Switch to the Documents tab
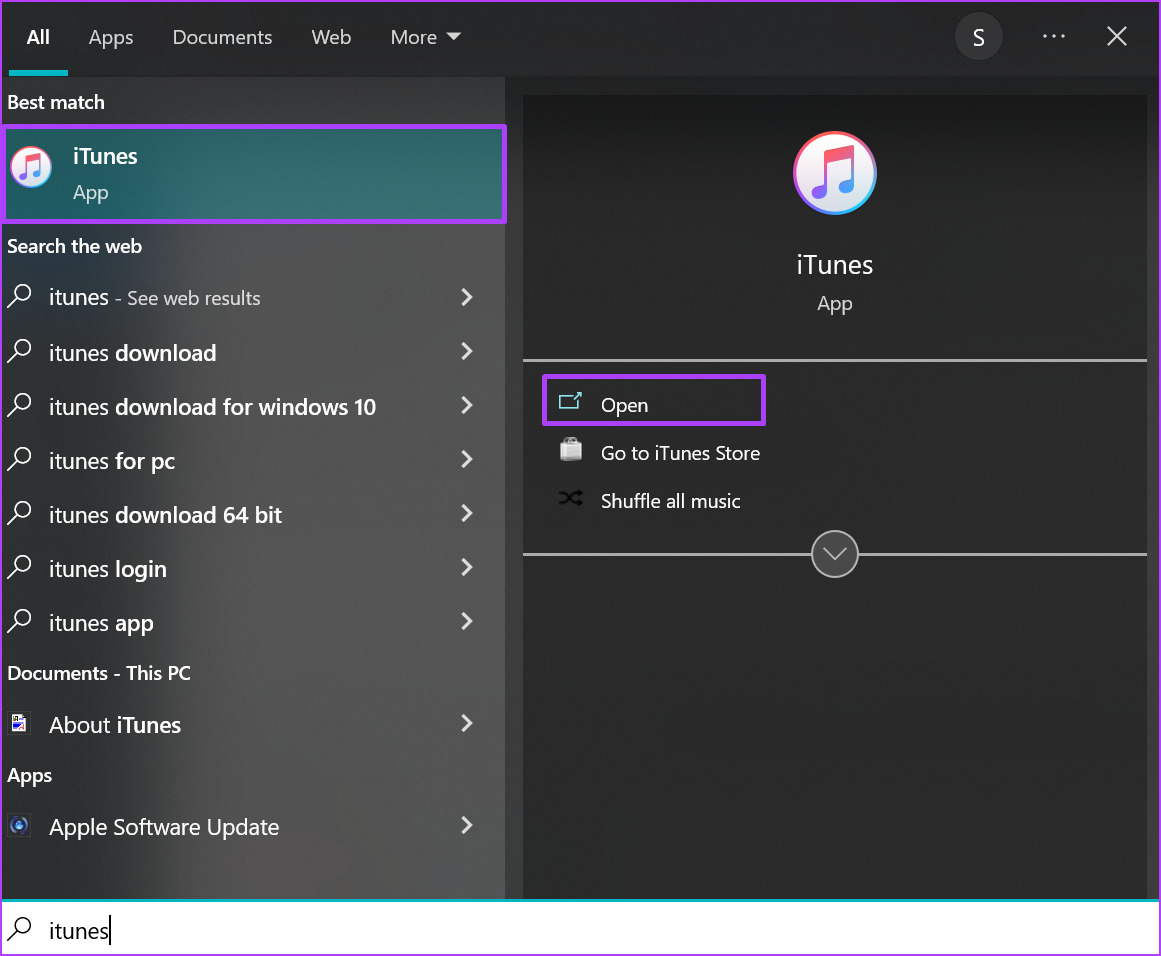Viewport: 1161px width, 956px height. point(222,37)
